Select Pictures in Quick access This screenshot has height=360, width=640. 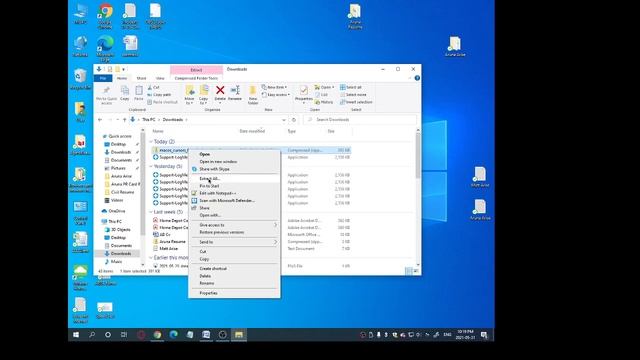(118, 168)
